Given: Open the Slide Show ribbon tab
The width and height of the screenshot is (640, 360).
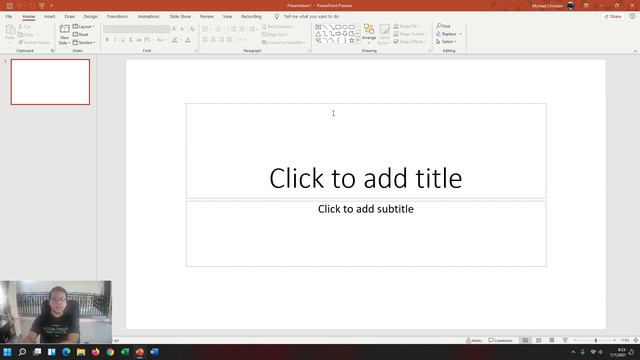Looking at the screenshot, I should (x=180, y=16).
